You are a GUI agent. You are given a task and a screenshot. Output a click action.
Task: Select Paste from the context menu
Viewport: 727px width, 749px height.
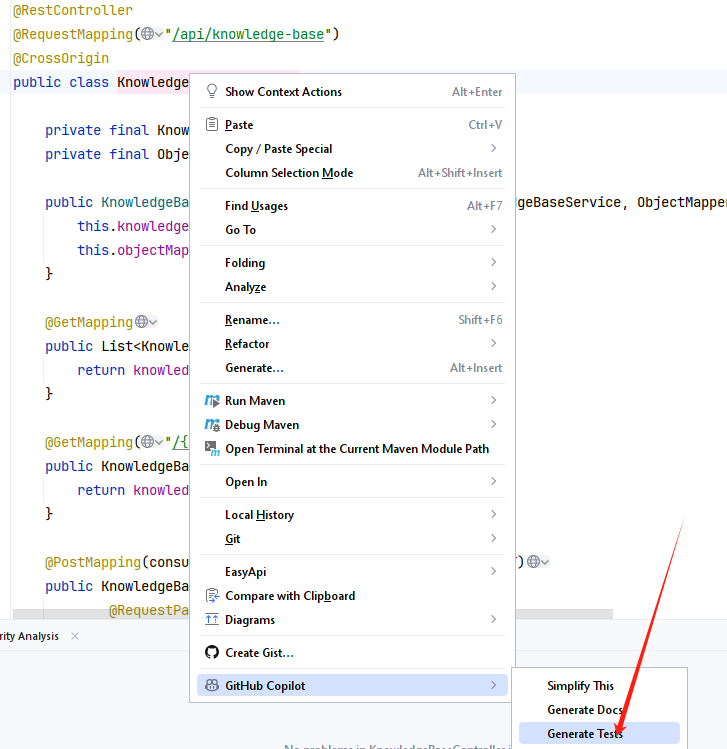pyautogui.click(x=352, y=125)
